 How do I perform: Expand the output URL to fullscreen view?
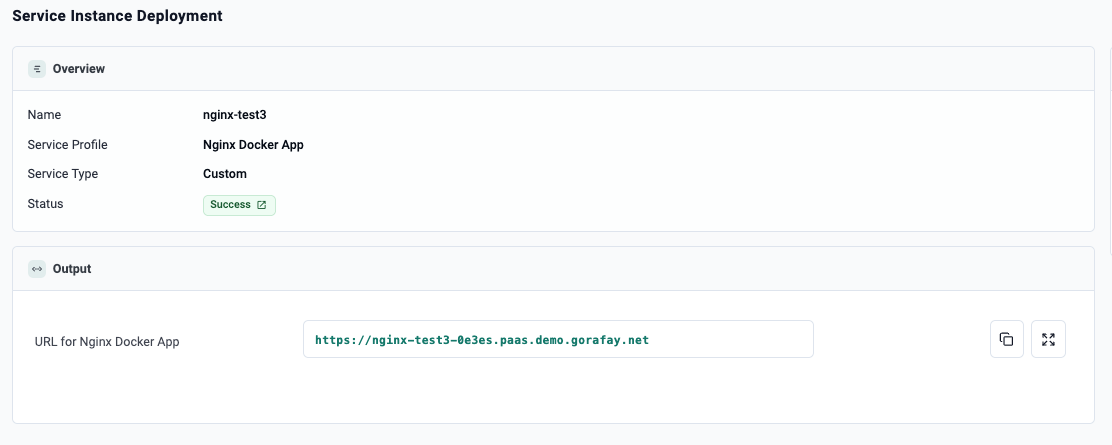click(x=1048, y=339)
